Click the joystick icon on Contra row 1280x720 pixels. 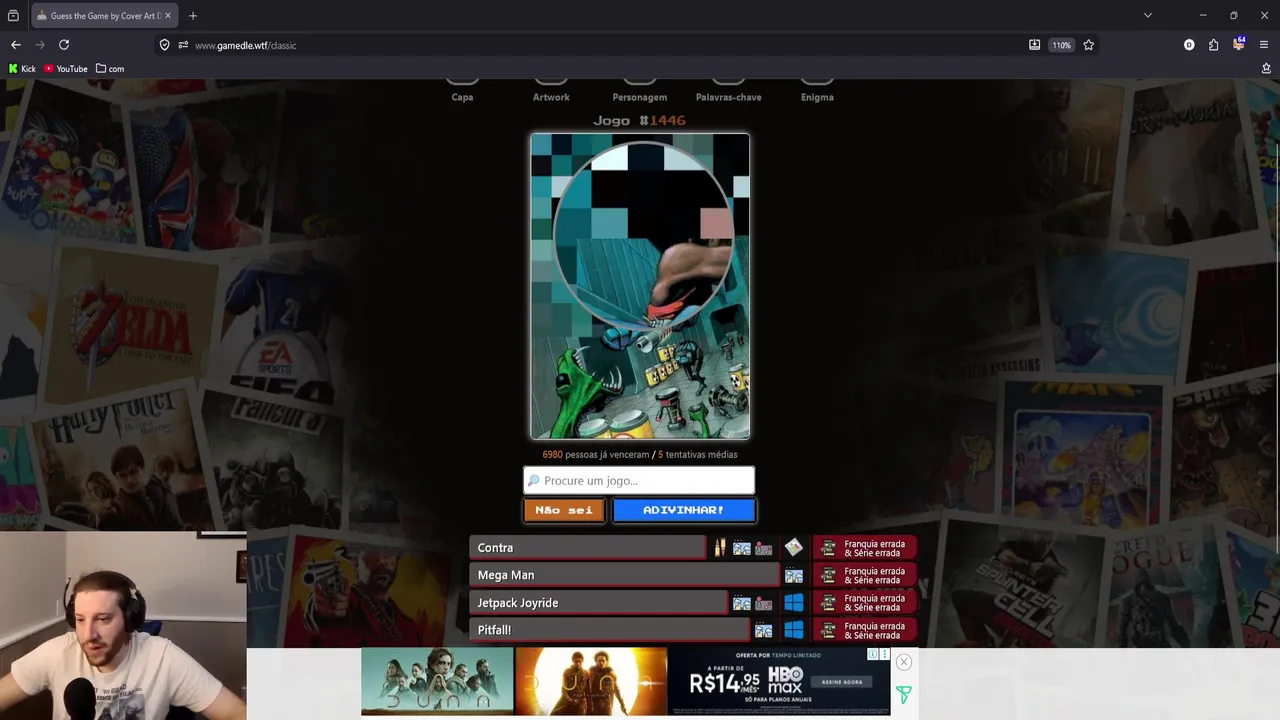[x=764, y=549]
